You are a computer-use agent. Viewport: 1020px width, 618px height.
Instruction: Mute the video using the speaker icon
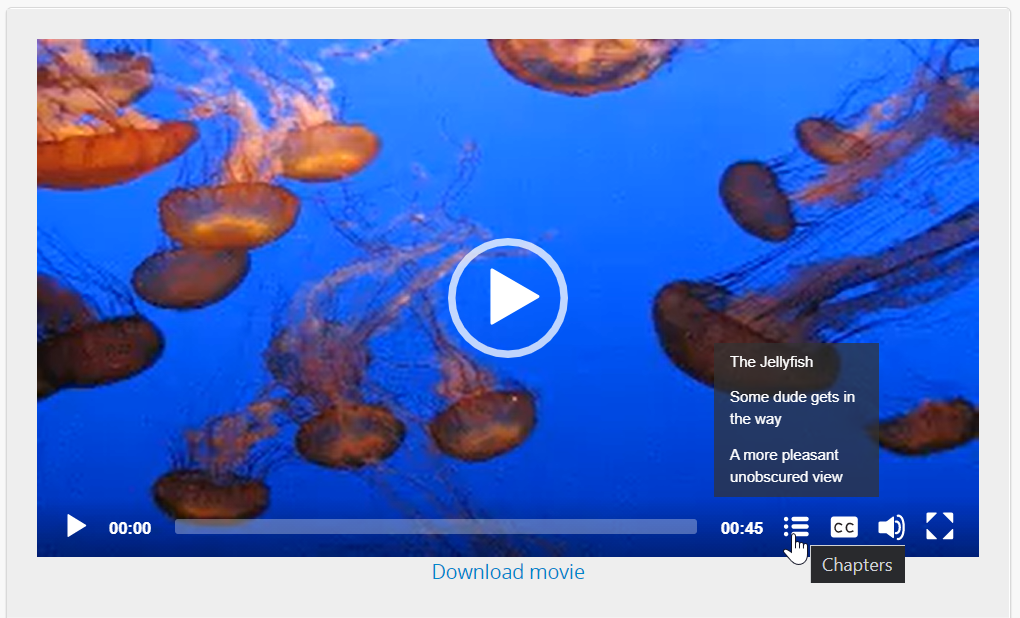(890, 527)
